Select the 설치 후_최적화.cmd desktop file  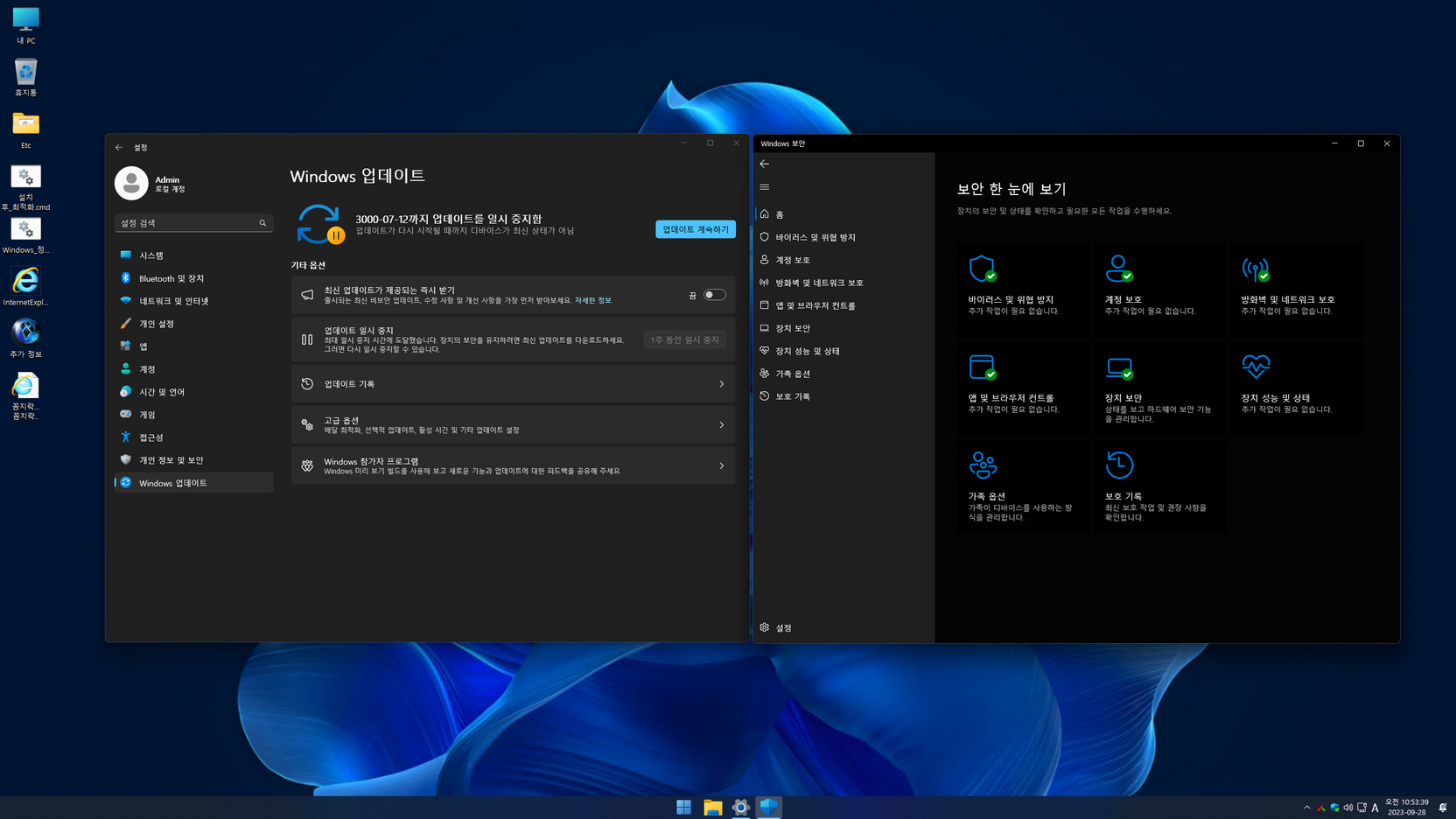pos(25,187)
